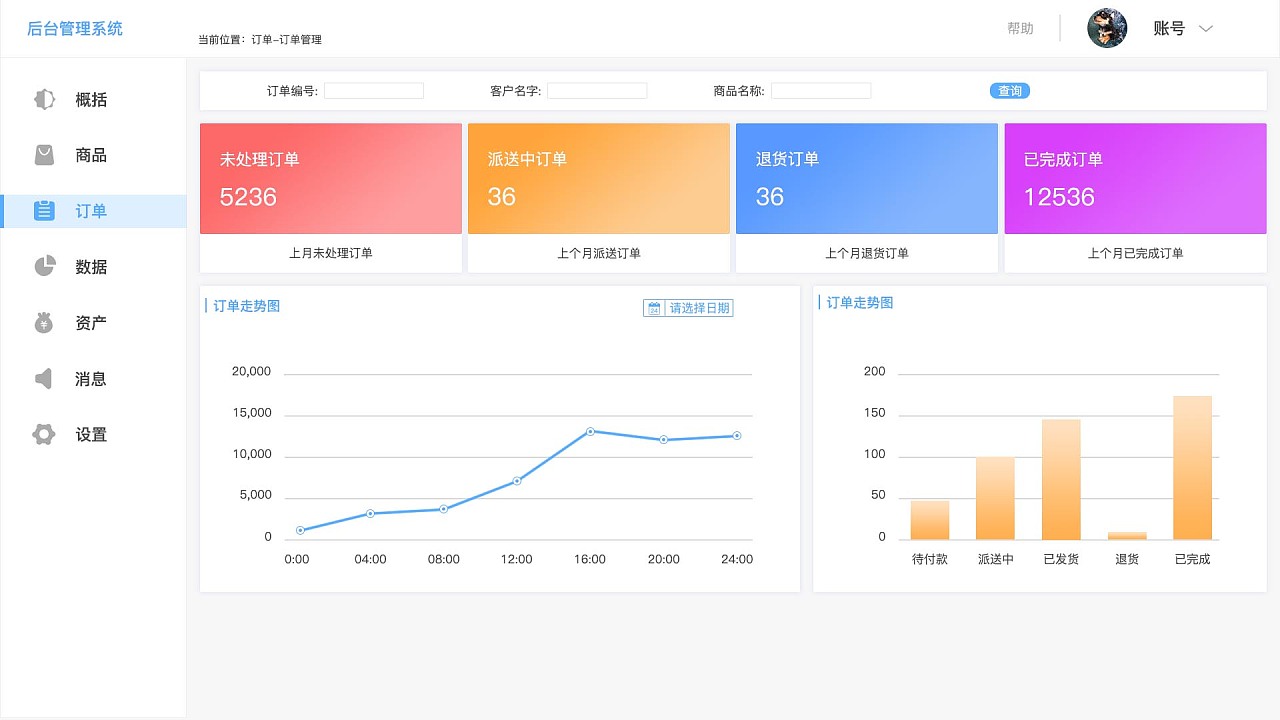The height and width of the screenshot is (720, 1280).
Task: Click the 查询 search button
Action: pyautogui.click(x=1010, y=90)
